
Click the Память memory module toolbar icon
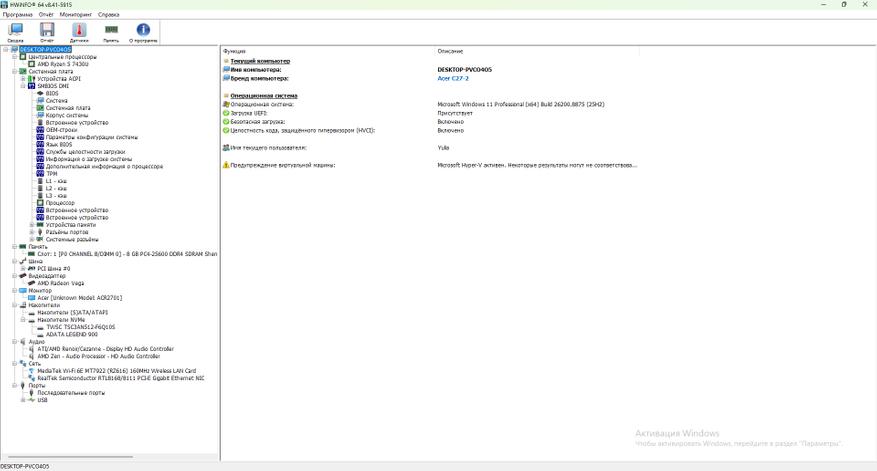click(111, 32)
